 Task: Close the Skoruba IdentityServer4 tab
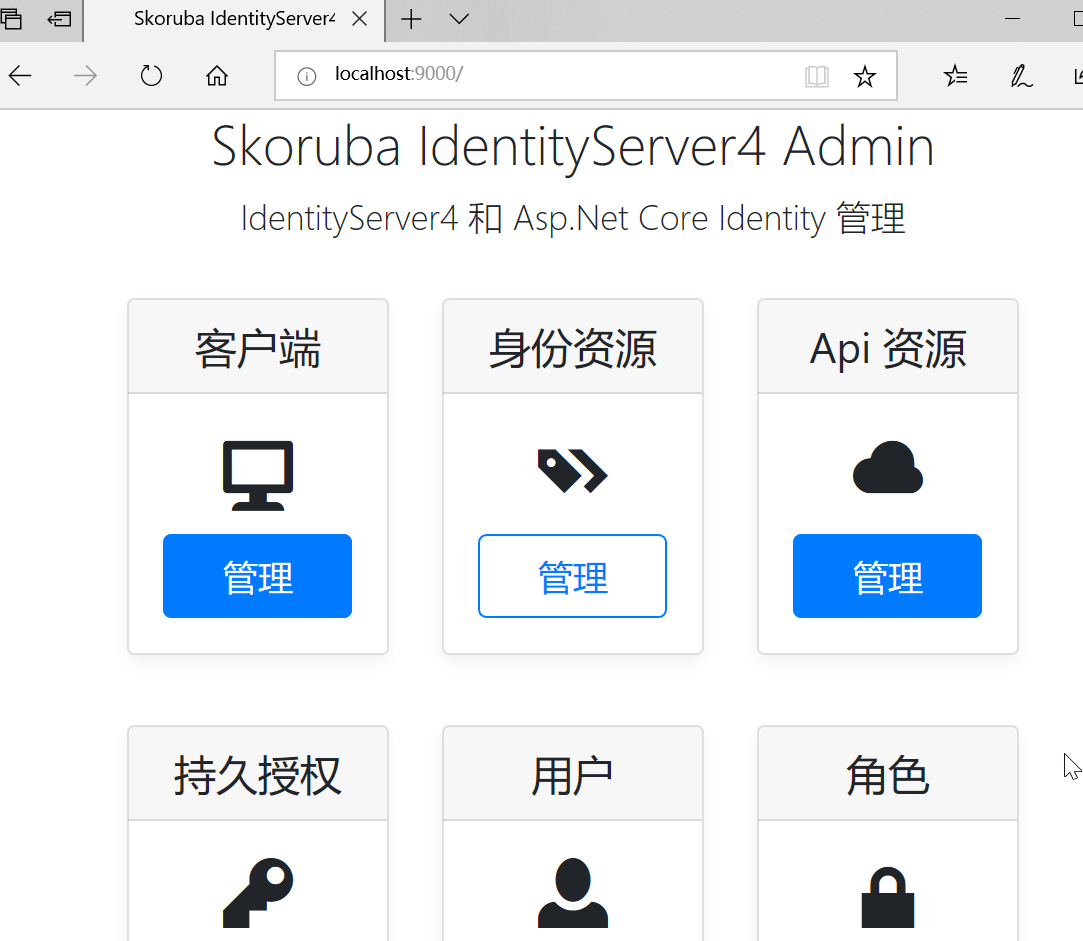point(359,19)
